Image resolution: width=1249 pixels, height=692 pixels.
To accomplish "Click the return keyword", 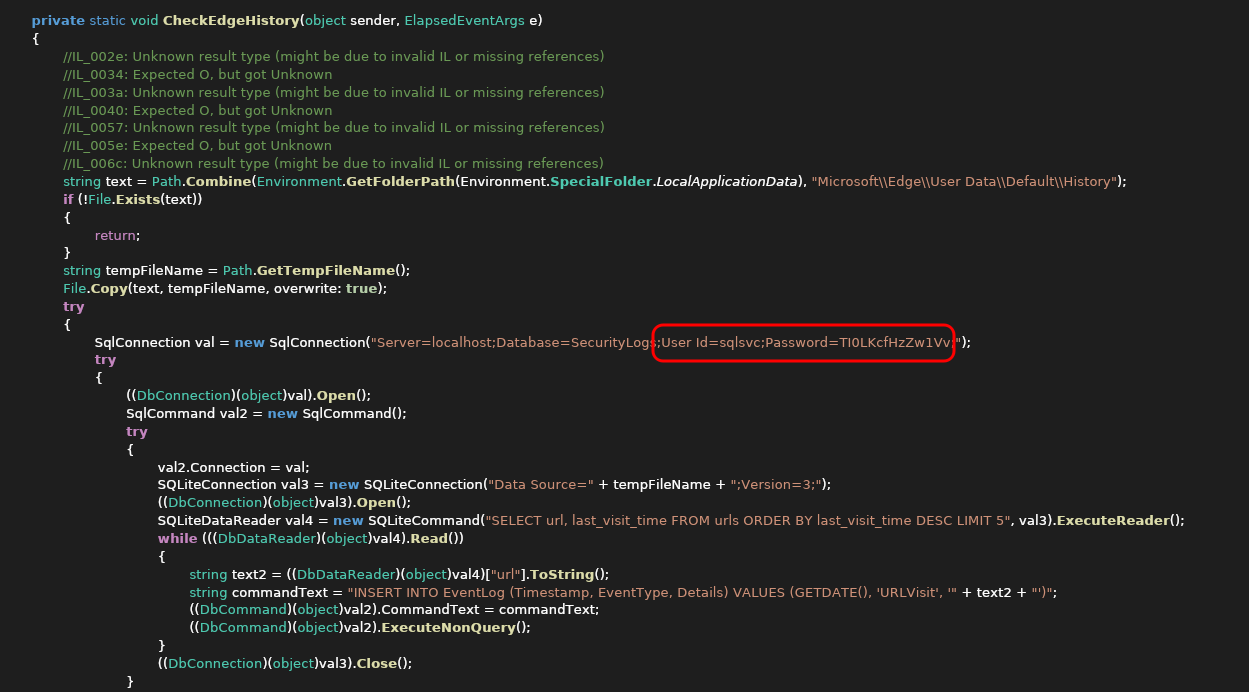I will [115, 235].
